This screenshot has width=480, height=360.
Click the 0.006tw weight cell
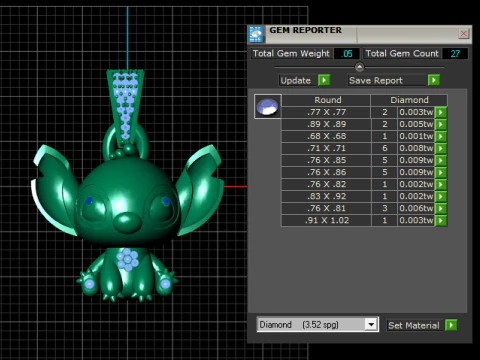pos(416,208)
